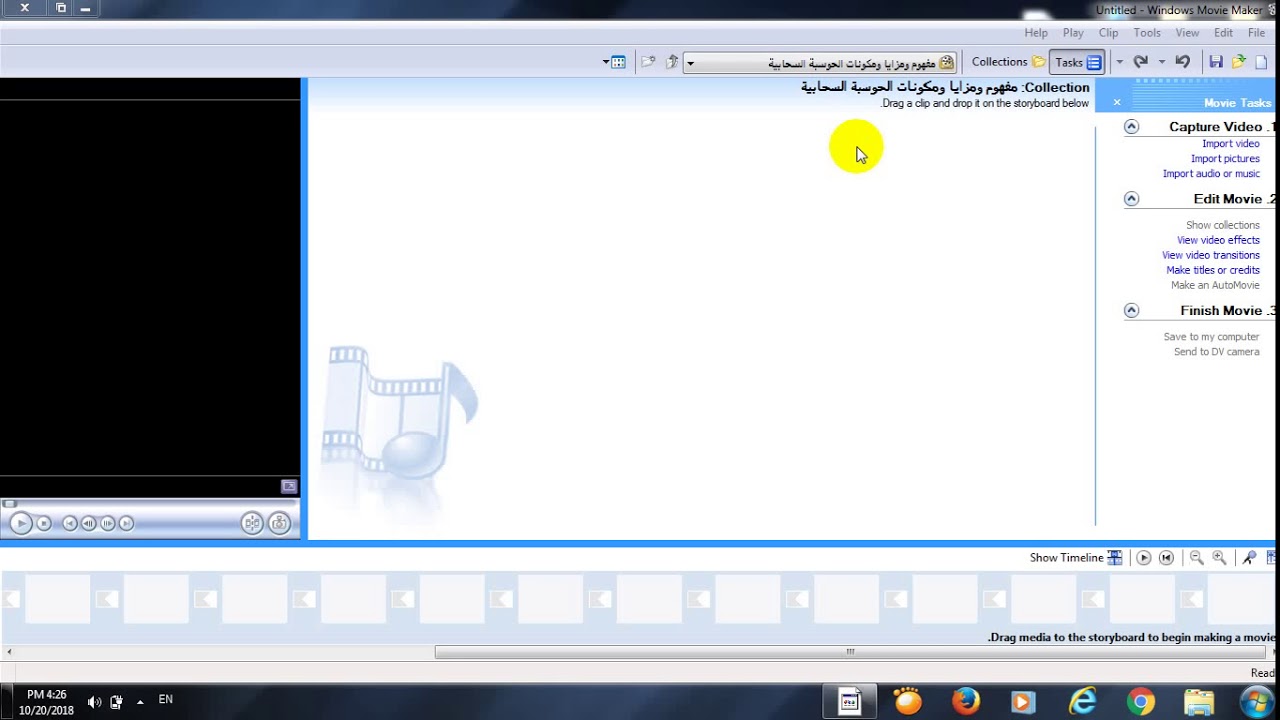Click the Send to DV camera text
This screenshot has width=1280, height=720.
[x=1216, y=352]
